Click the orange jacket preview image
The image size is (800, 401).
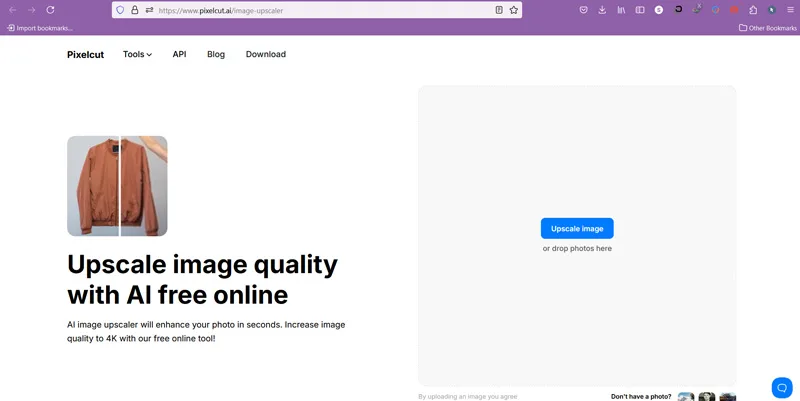117,186
